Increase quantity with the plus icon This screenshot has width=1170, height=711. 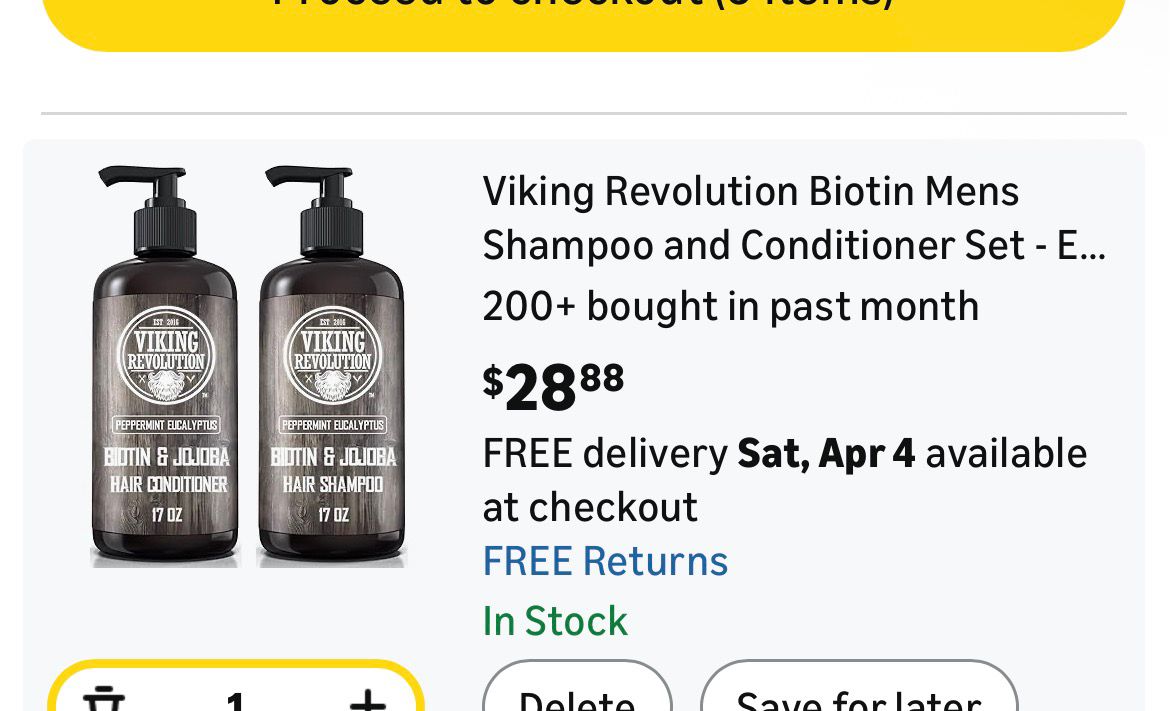pos(367,700)
